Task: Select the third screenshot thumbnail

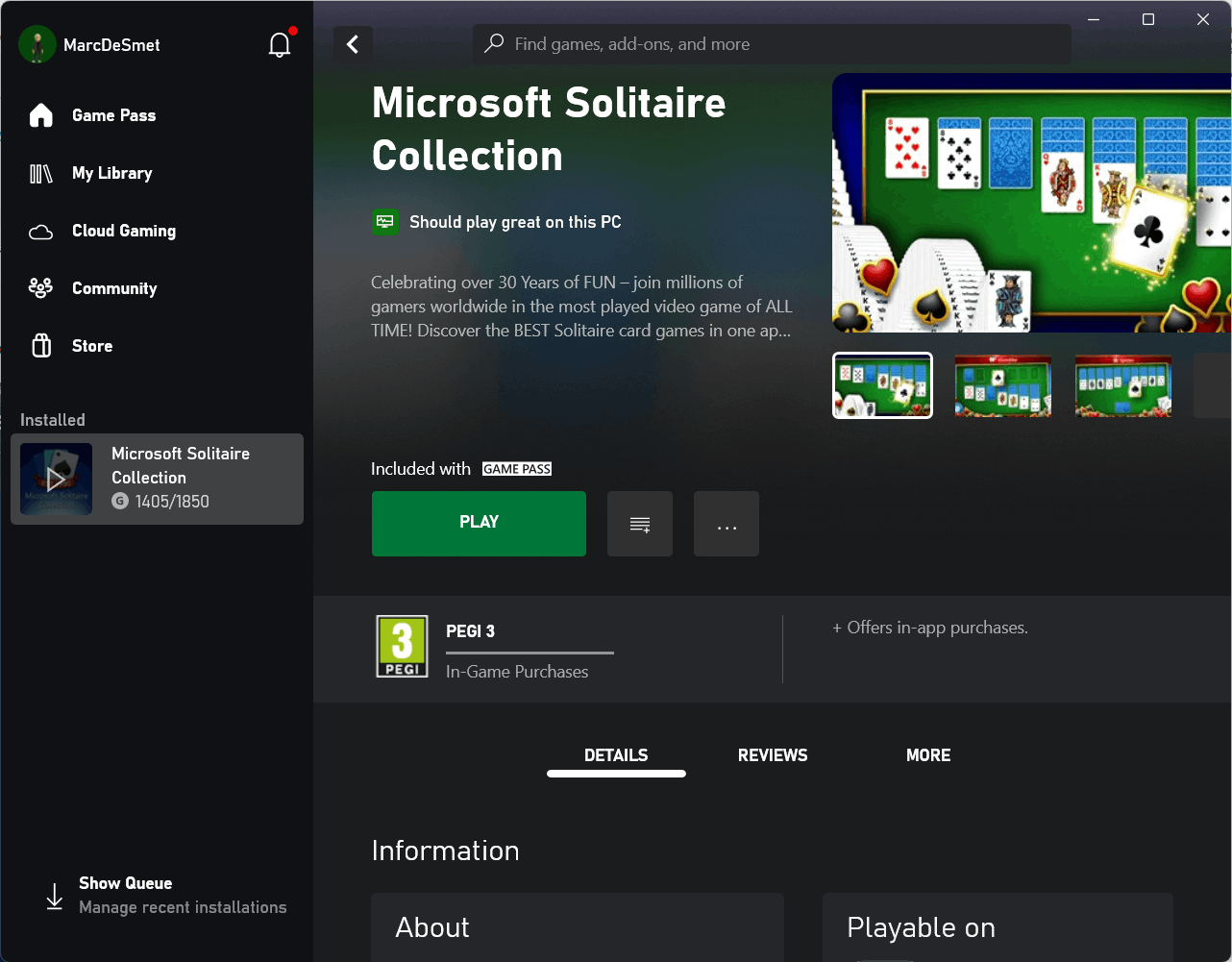Action: coord(1123,385)
